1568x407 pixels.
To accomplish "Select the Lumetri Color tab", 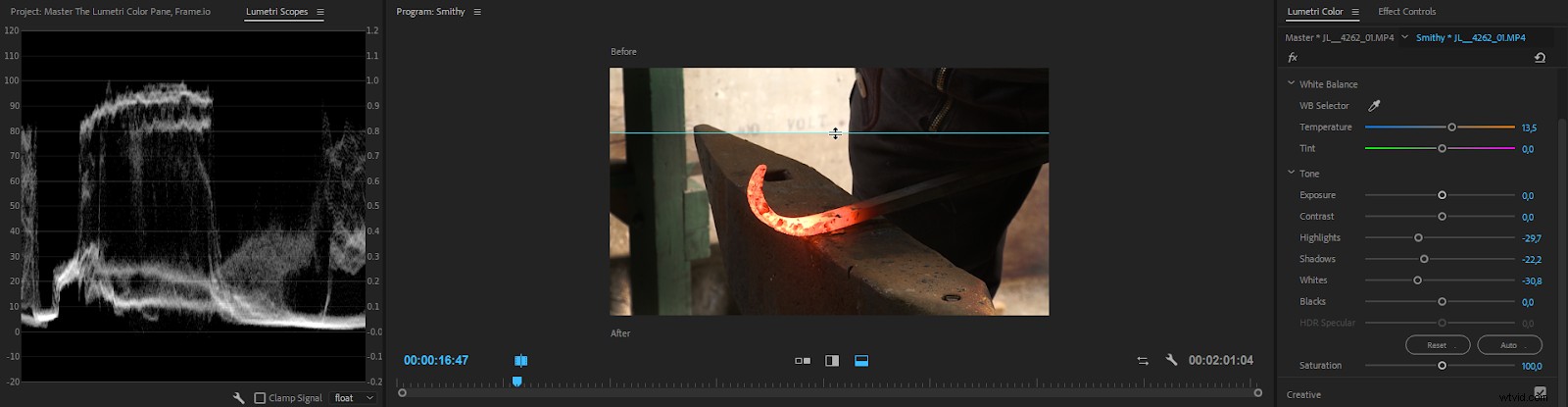I will tap(1314, 12).
